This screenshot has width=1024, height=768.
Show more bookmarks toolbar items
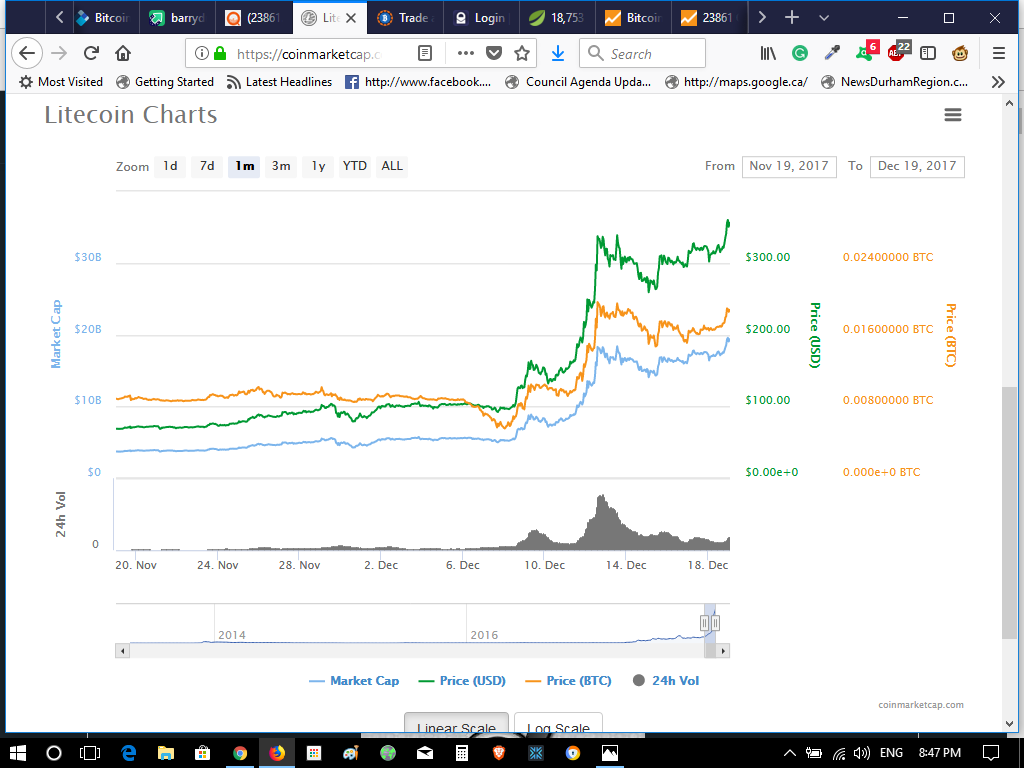[x=998, y=82]
